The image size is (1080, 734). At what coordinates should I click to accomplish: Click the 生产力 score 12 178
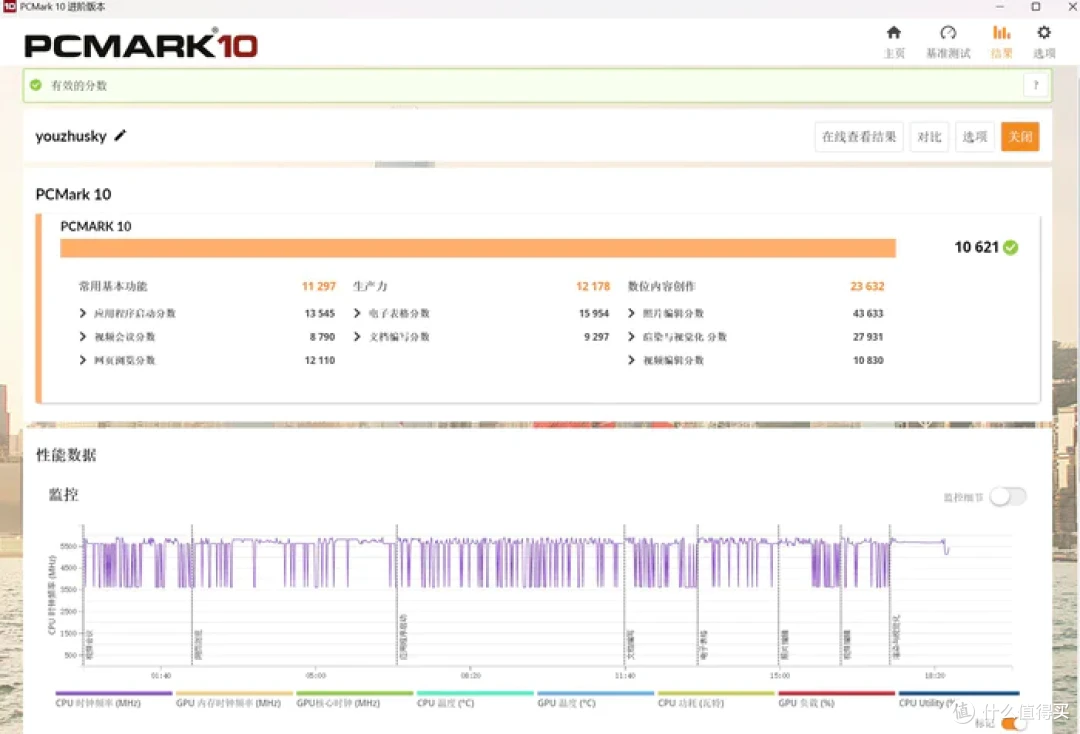click(x=593, y=286)
